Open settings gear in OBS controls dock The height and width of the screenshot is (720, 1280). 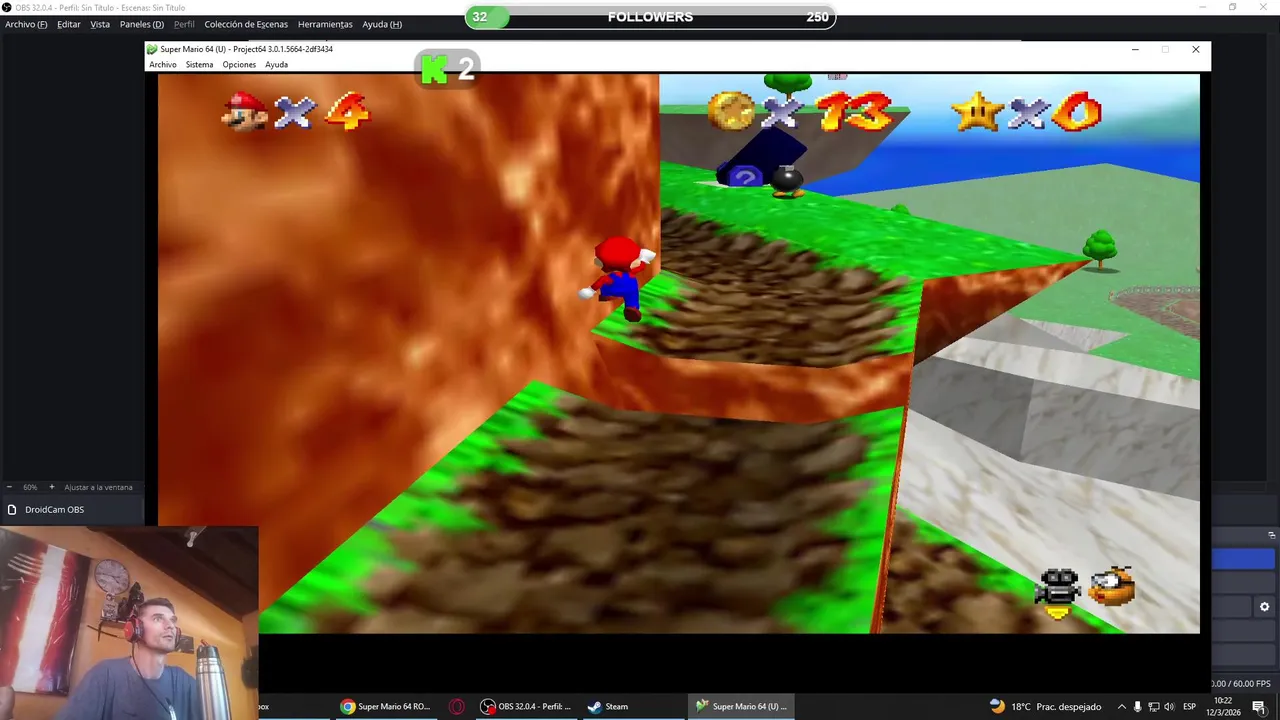[1264, 607]
